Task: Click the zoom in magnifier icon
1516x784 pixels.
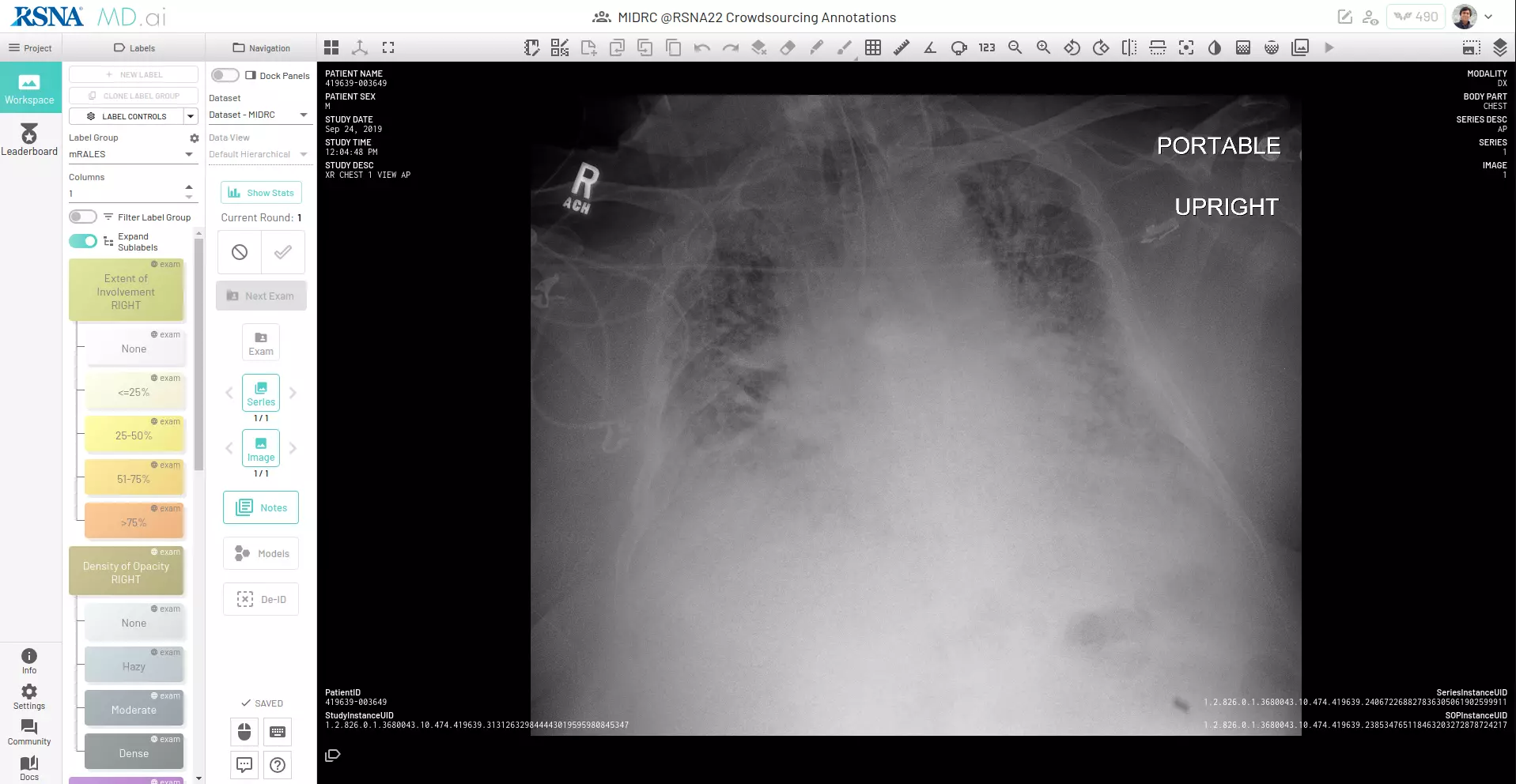Action: tap(1043, 48)
